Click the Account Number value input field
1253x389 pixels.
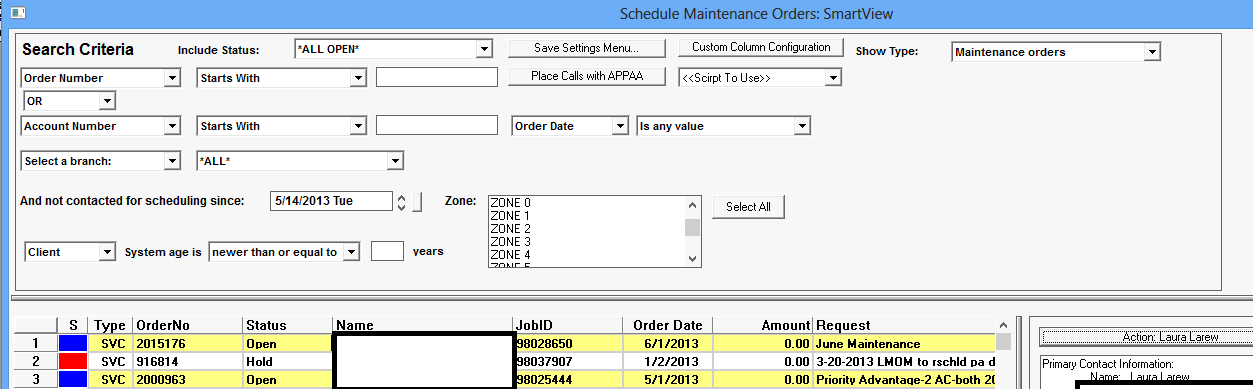click(x=436, y=126)
